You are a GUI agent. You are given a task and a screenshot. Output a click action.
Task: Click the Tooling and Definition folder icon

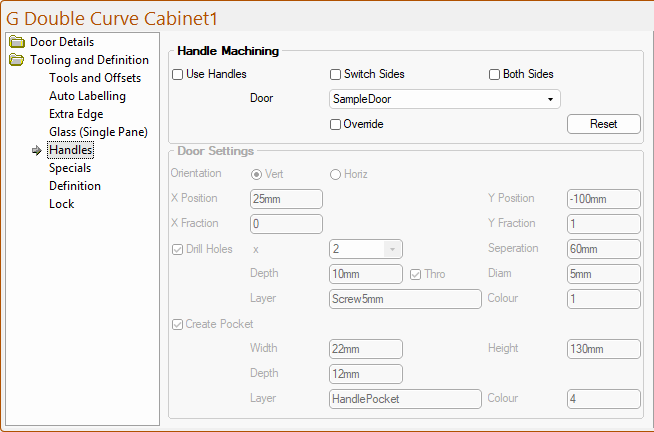16,60
